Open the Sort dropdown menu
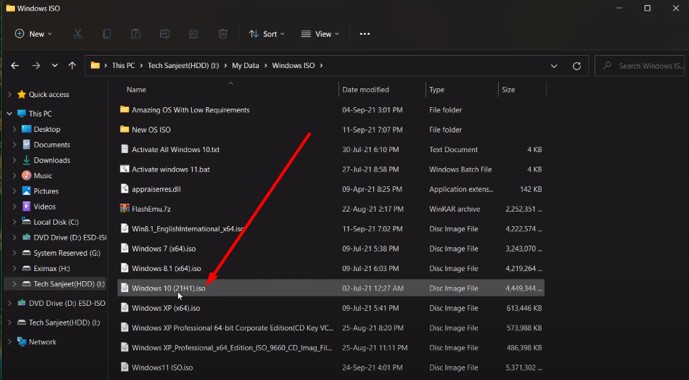This screenshot has width=689, height=380. (x=267, y=34)
